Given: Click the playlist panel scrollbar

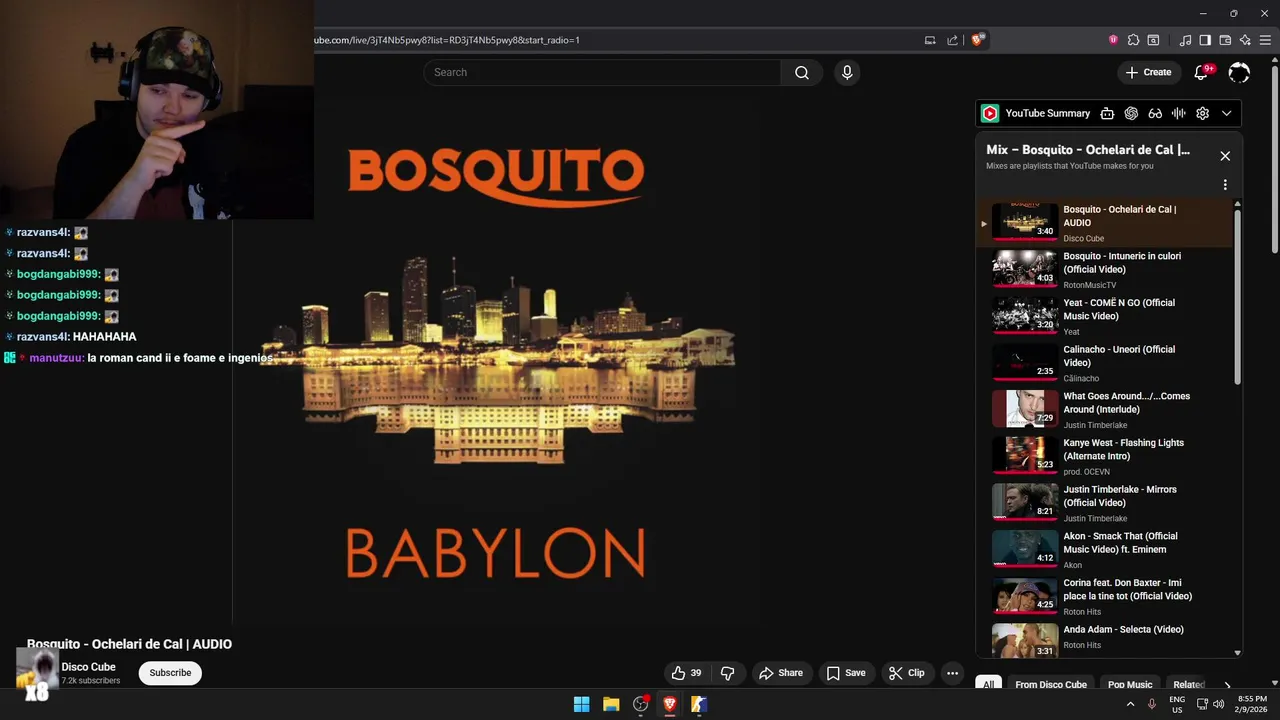Looking at the screenshot, I should 1238,295.
